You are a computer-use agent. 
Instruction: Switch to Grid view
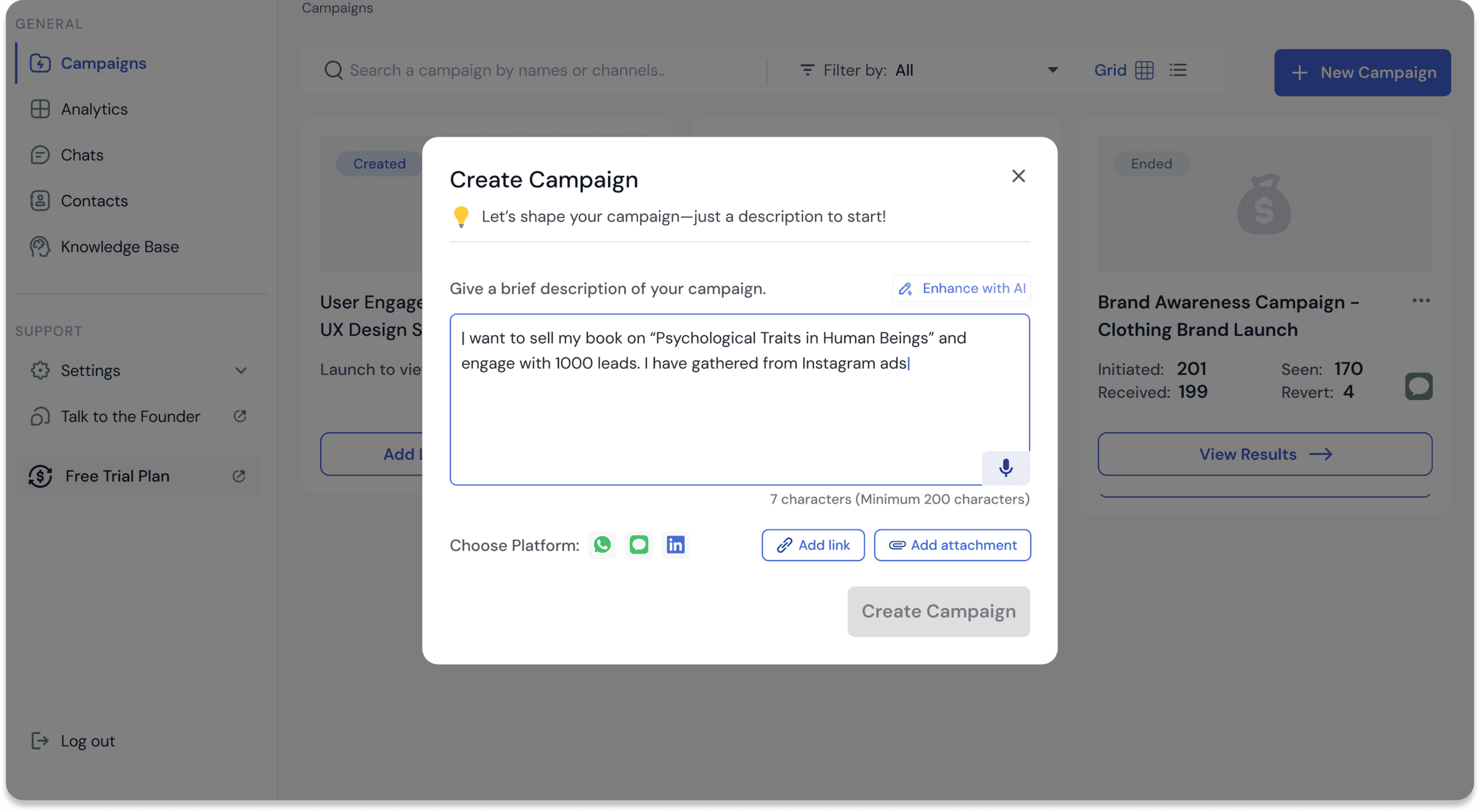(x=1143, y=70)
